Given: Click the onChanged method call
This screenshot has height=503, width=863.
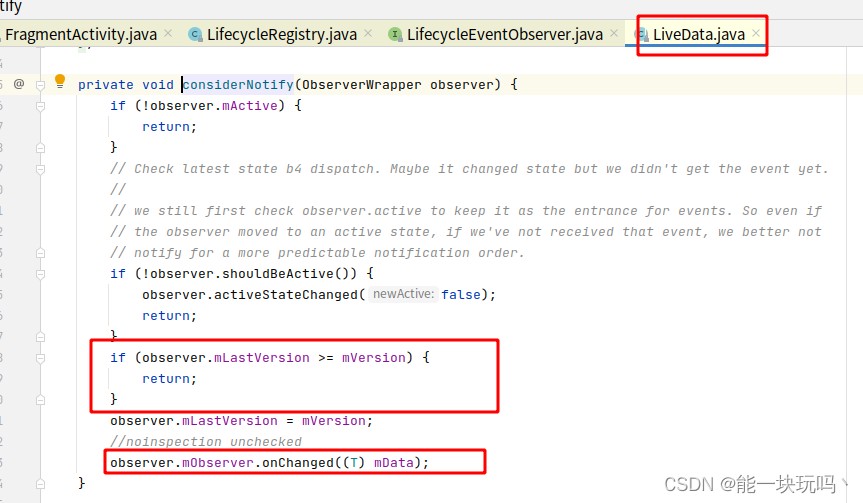Looking at the screenshot, I should pyautogui.click(x=298, y=463).
